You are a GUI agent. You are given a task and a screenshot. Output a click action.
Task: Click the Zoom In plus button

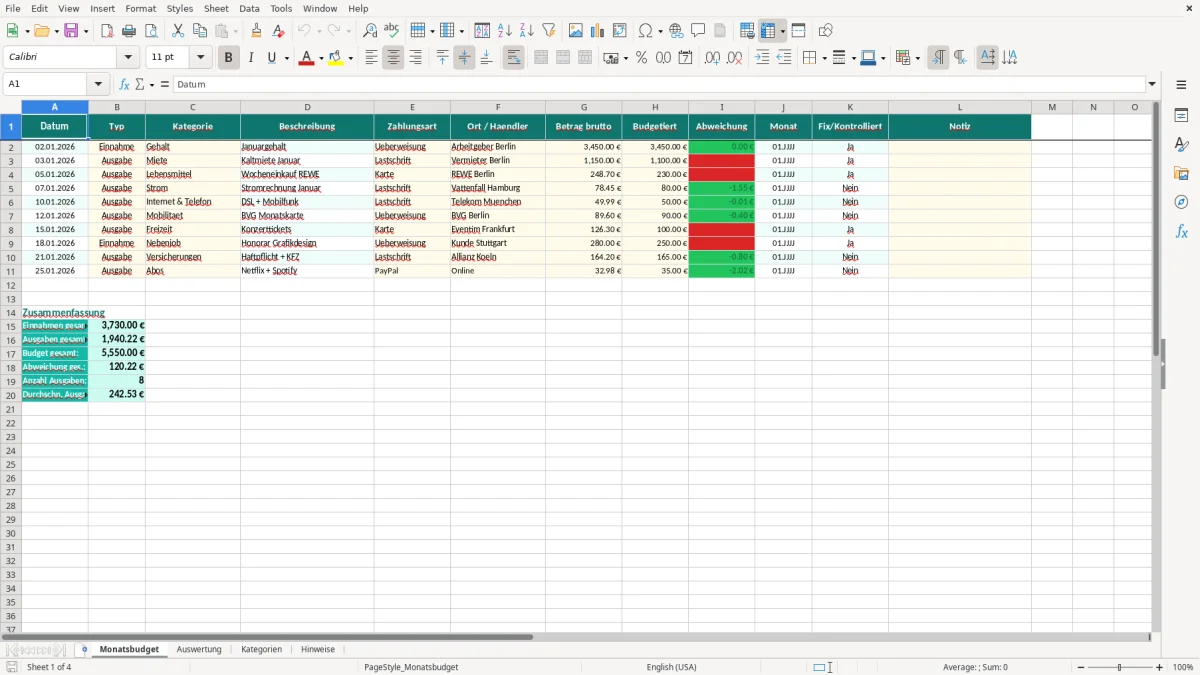pyautogui.click(x=1160, y=667)
